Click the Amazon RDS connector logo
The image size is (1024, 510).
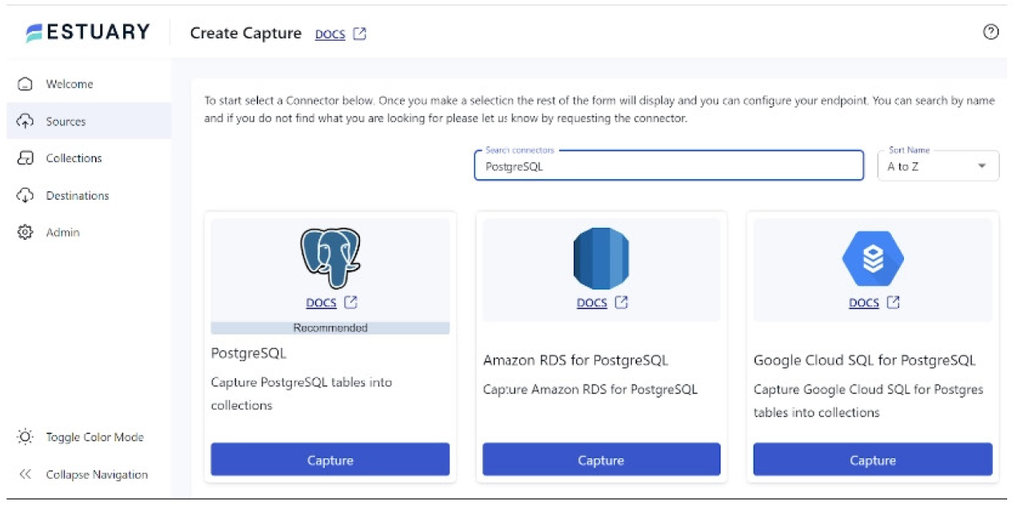click(601, 259)
